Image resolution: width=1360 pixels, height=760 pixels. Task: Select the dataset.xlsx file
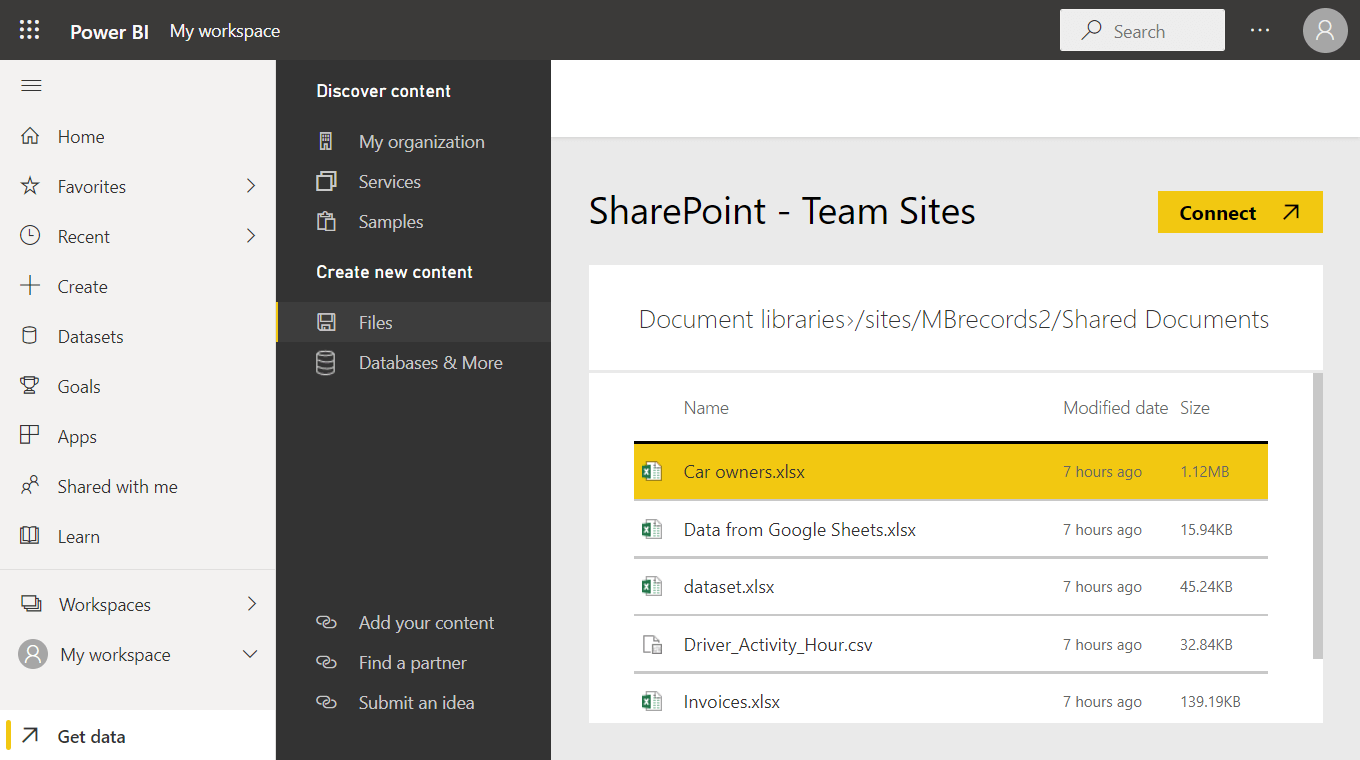951,586
